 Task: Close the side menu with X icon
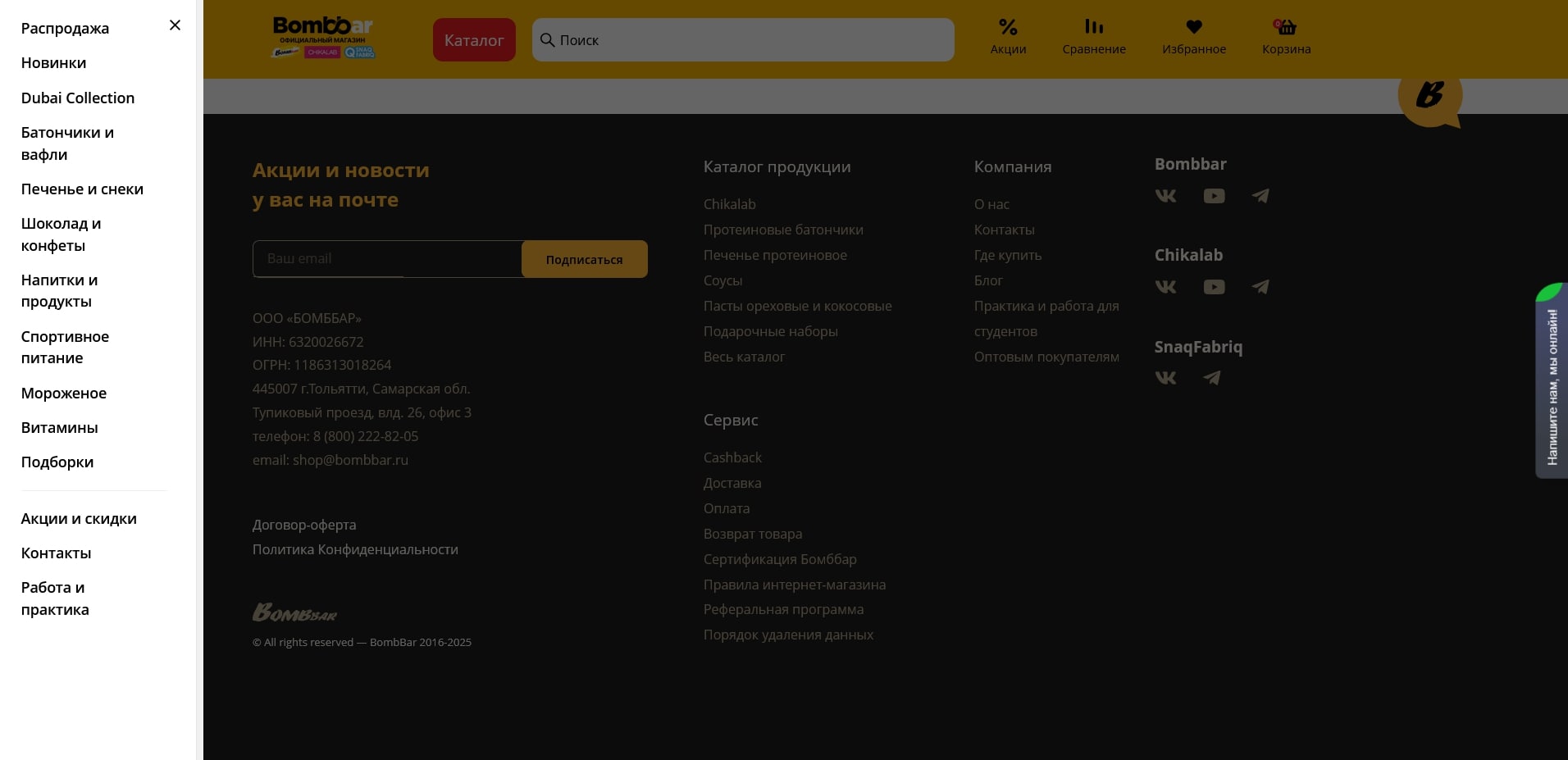(x=175, y=25)
